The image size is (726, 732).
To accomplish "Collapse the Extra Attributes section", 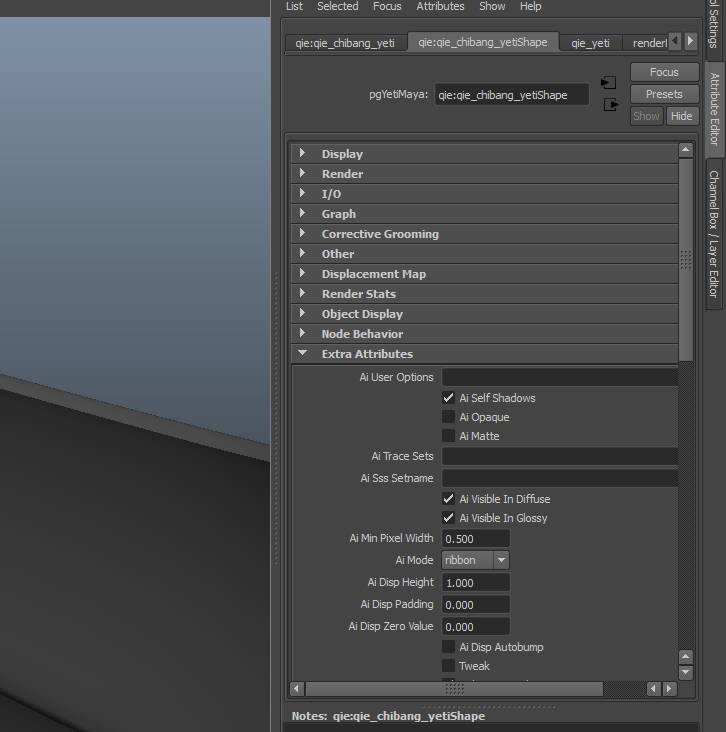I will (x=484, y=354).
